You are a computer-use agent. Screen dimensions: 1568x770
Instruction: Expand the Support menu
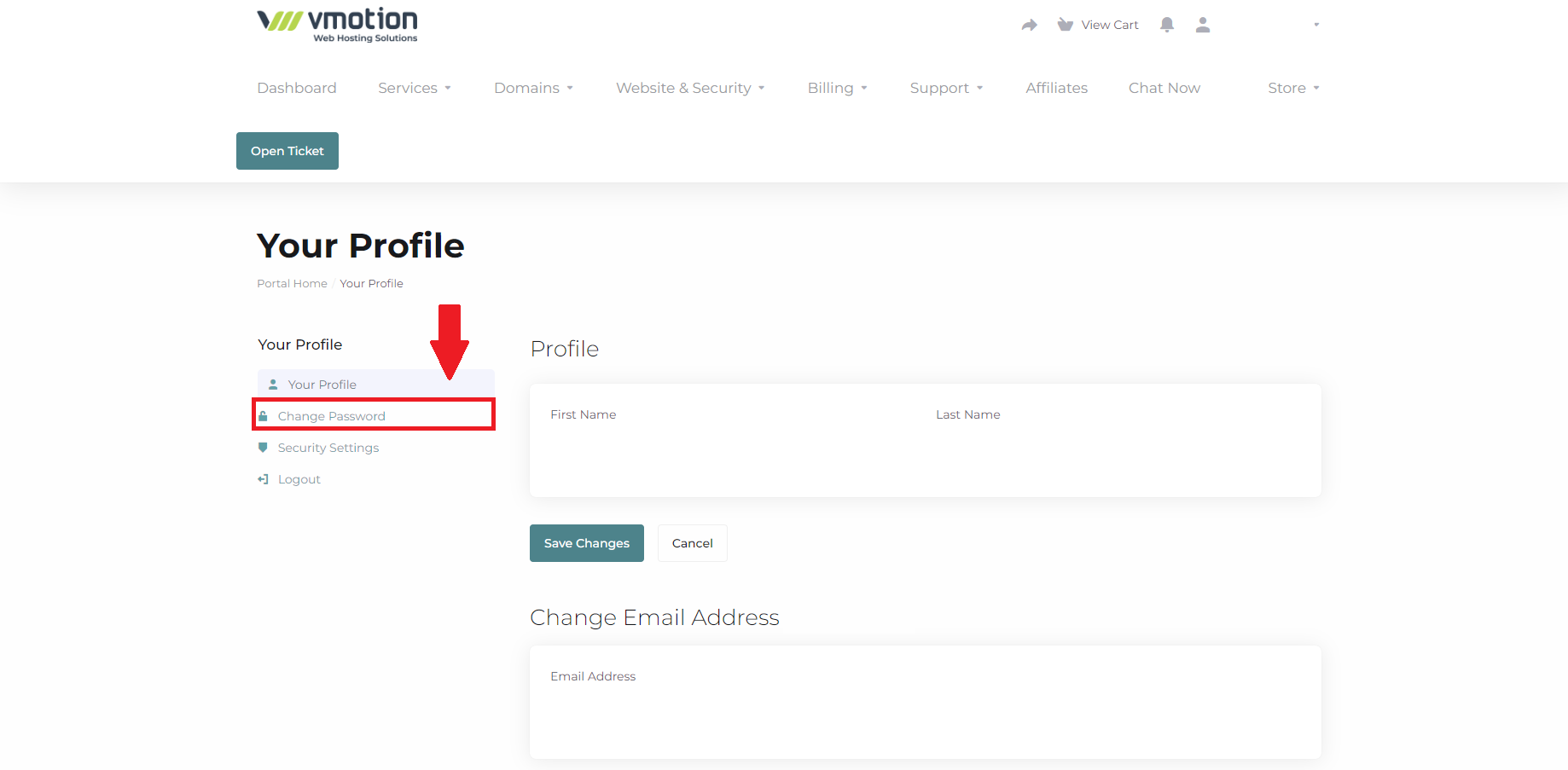(946, 88)
